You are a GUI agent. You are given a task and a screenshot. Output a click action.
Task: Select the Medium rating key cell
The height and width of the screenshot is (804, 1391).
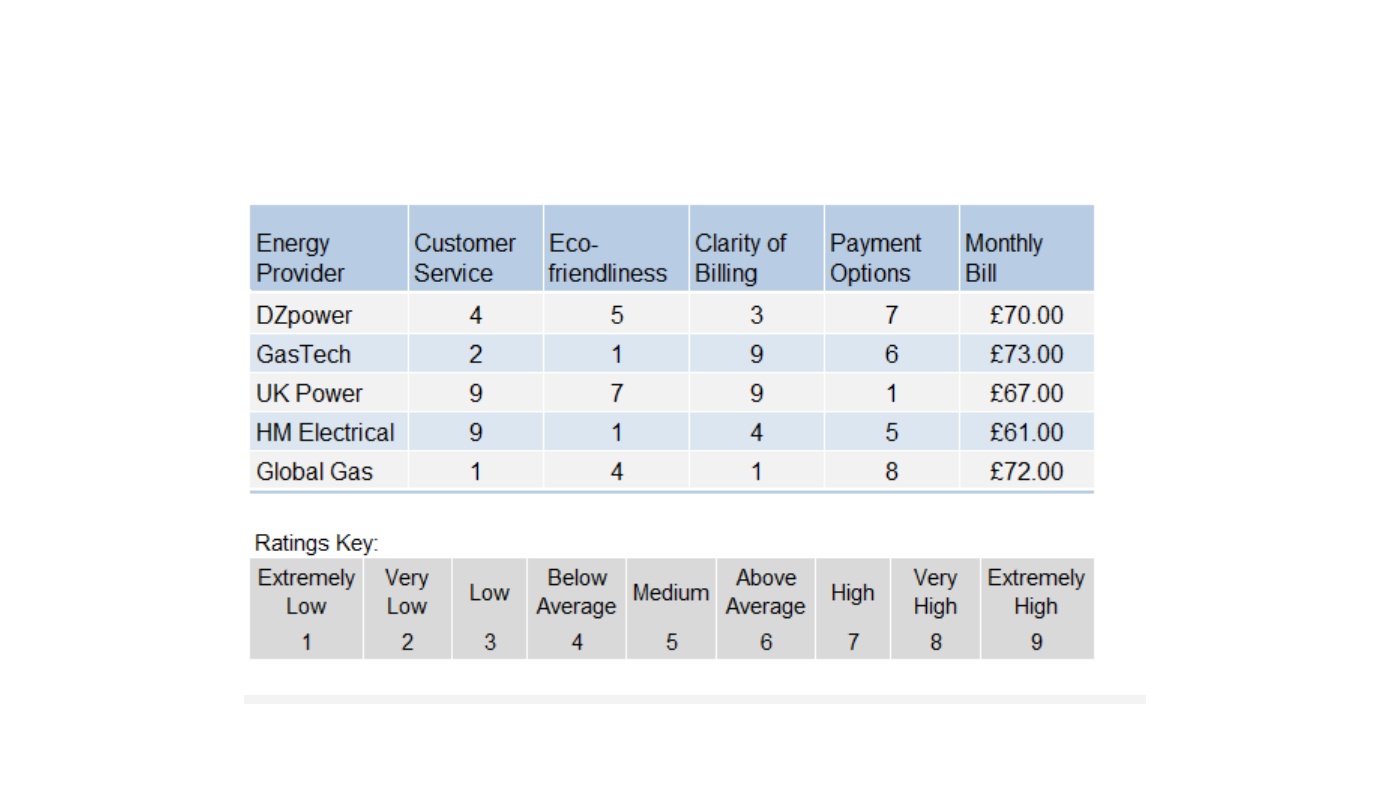[671, 608]
